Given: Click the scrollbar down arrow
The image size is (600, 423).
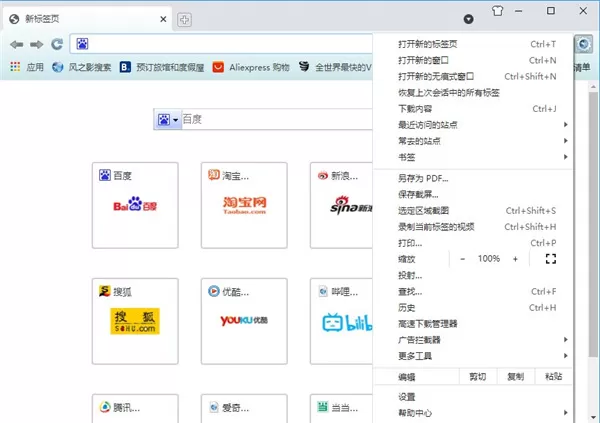Looking at the screenshot, I should coord(593,417).
